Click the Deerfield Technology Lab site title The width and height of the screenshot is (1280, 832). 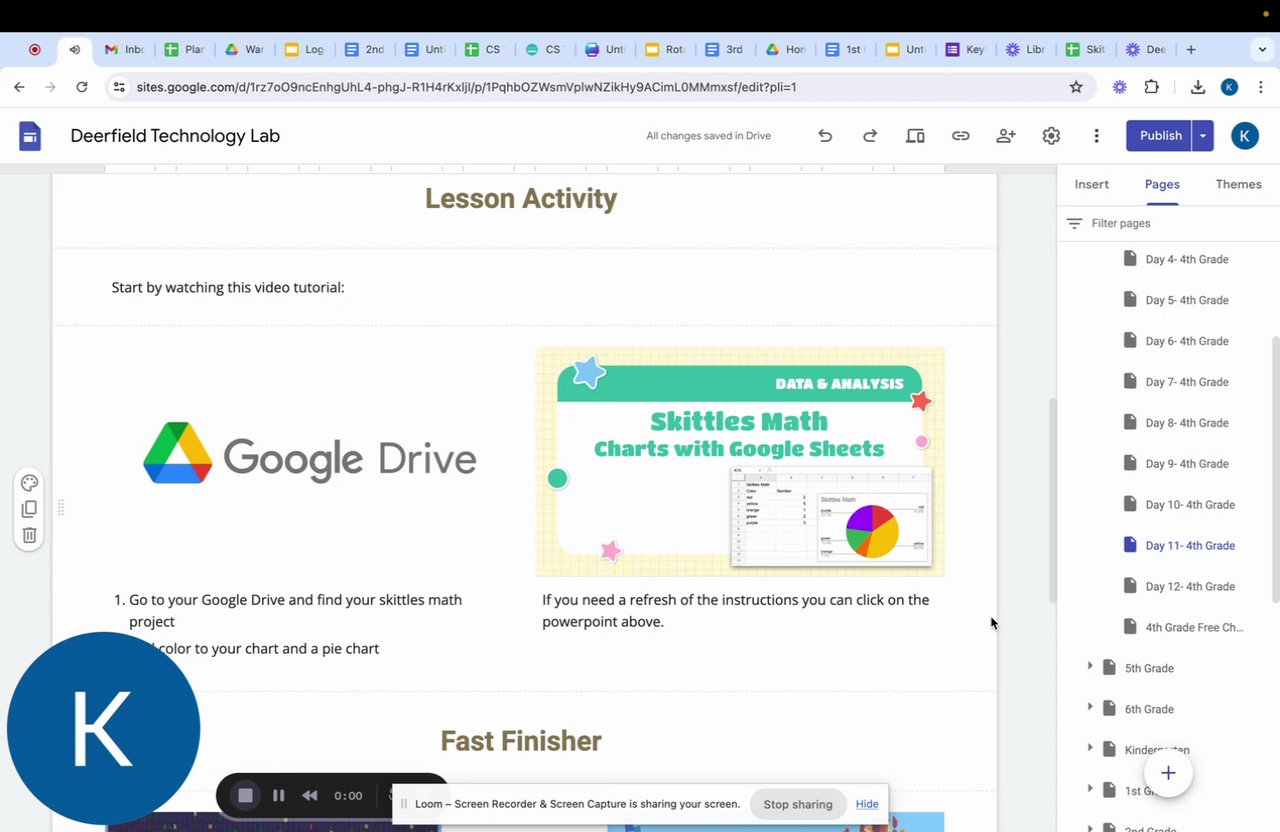click(x=175, y=136)
